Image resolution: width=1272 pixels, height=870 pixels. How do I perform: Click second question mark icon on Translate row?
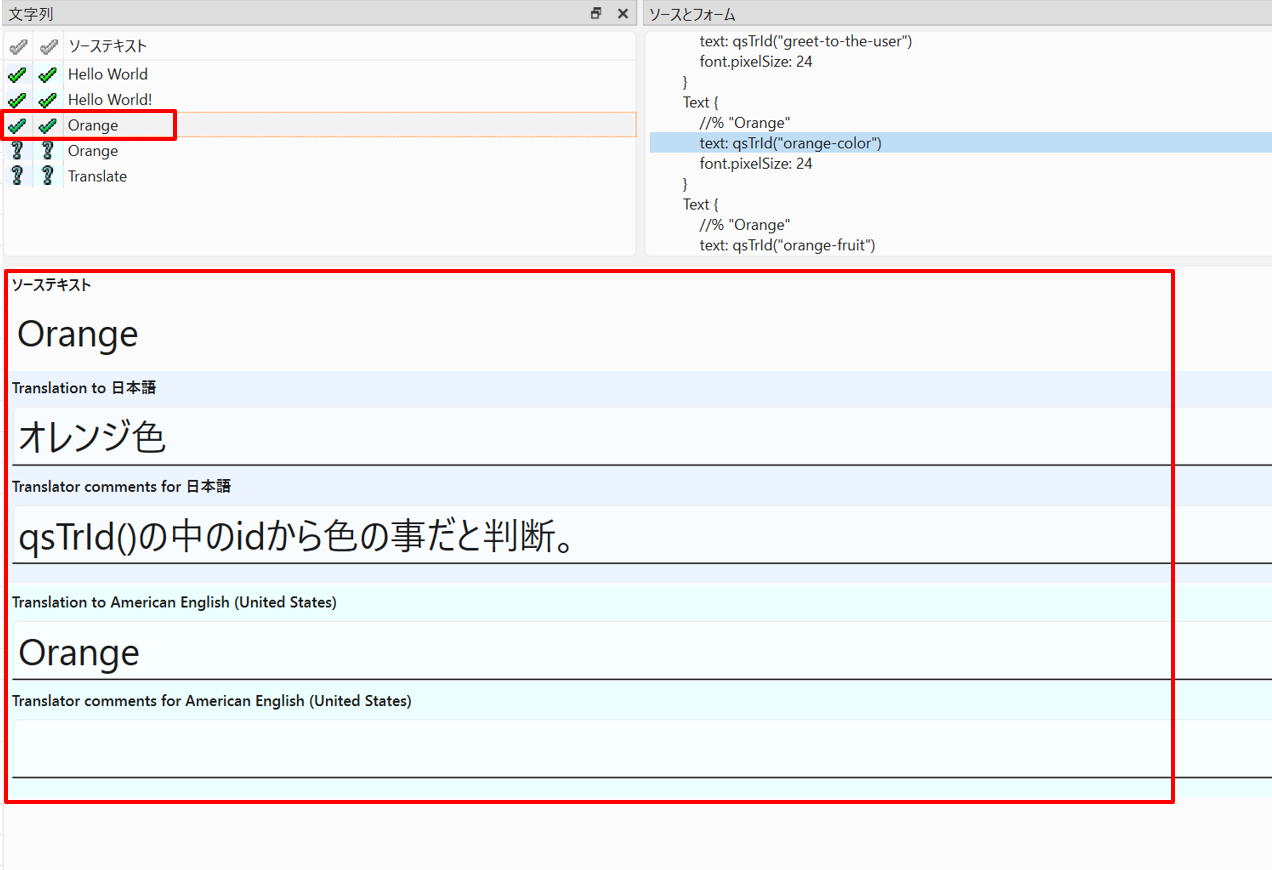[x=47, y=176]
